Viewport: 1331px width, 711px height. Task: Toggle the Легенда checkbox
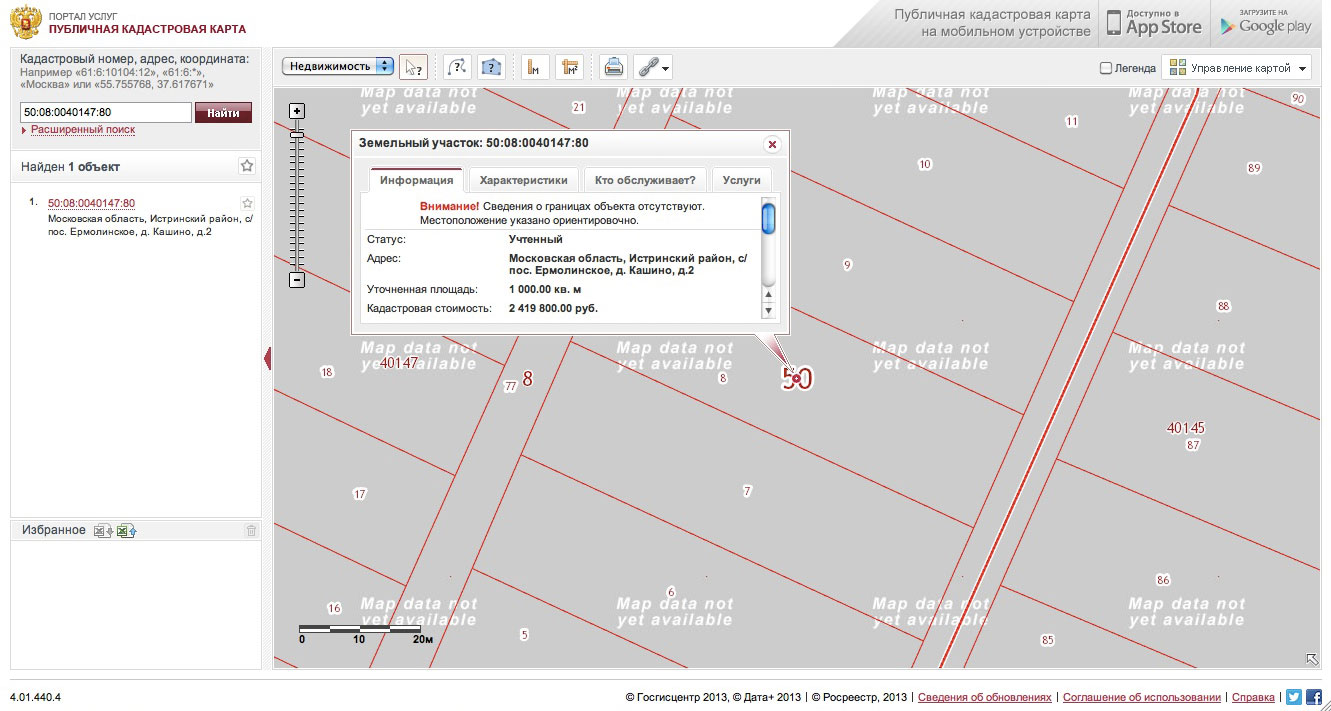(x=1105, y=68)
